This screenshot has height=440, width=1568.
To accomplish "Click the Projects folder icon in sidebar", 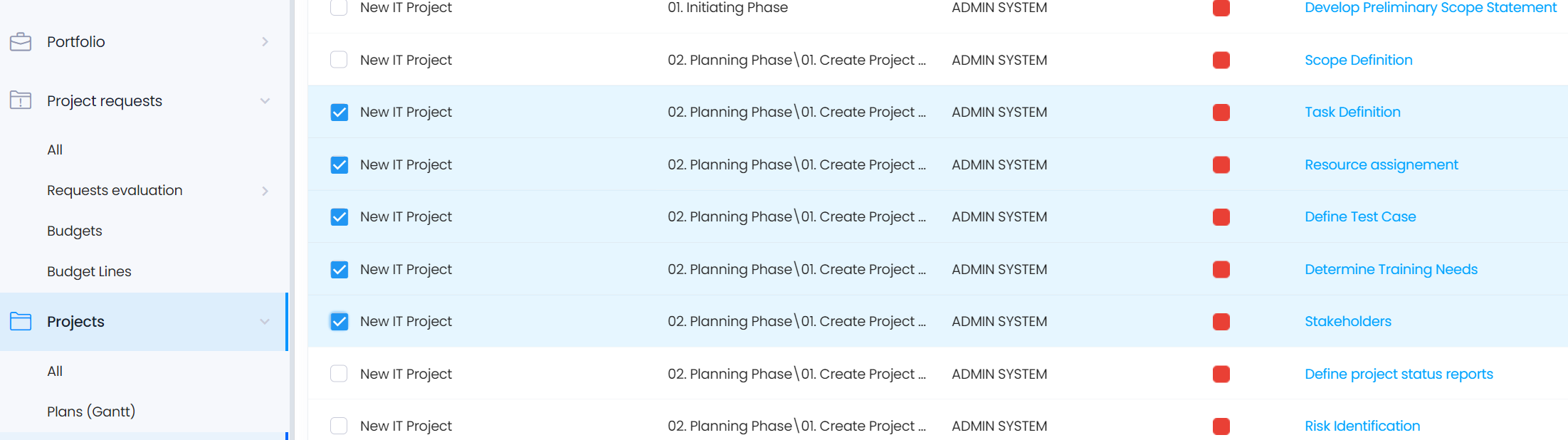I will tap(21, 321).
